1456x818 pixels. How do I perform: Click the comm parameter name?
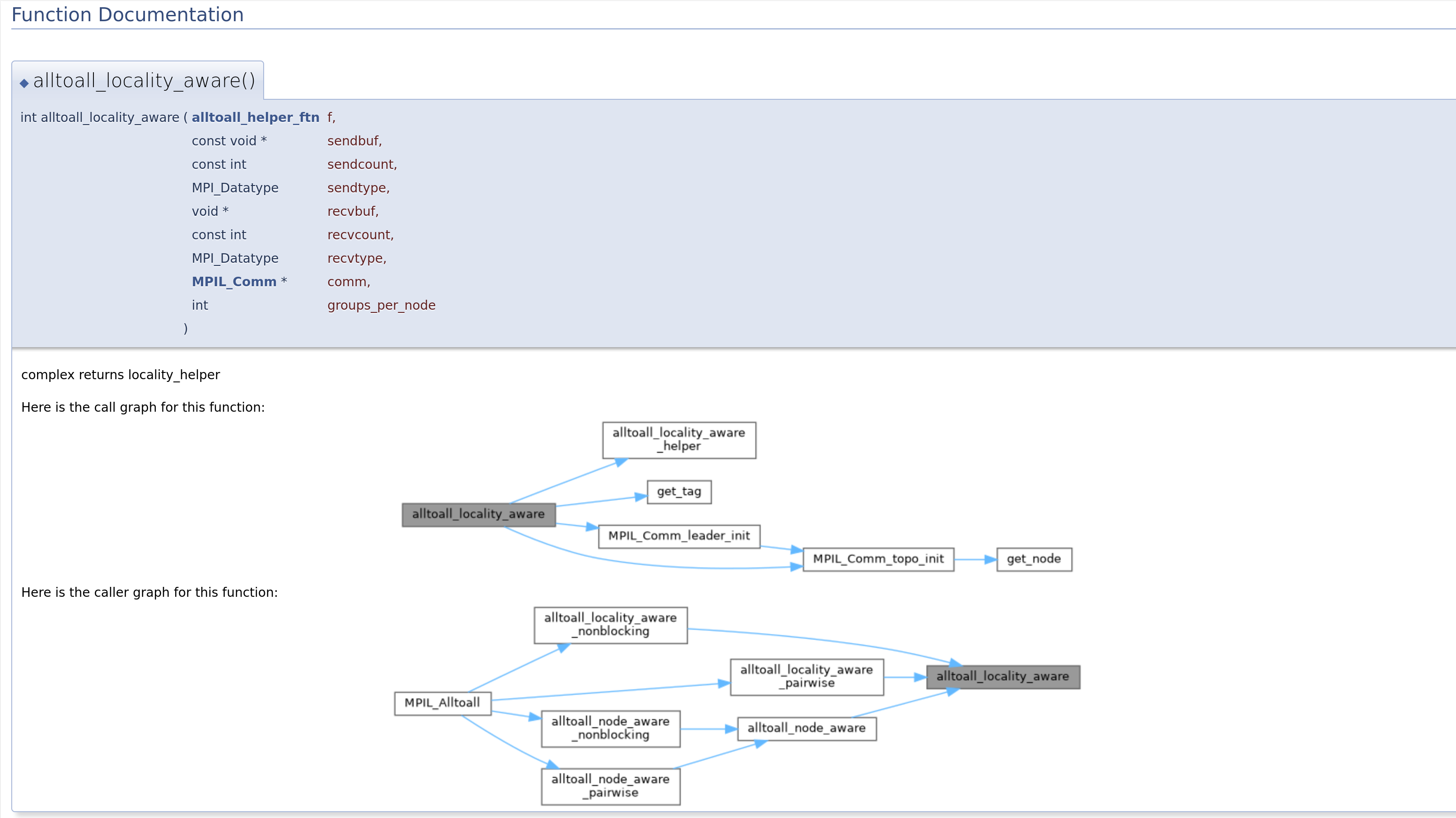tap(349, 282)
